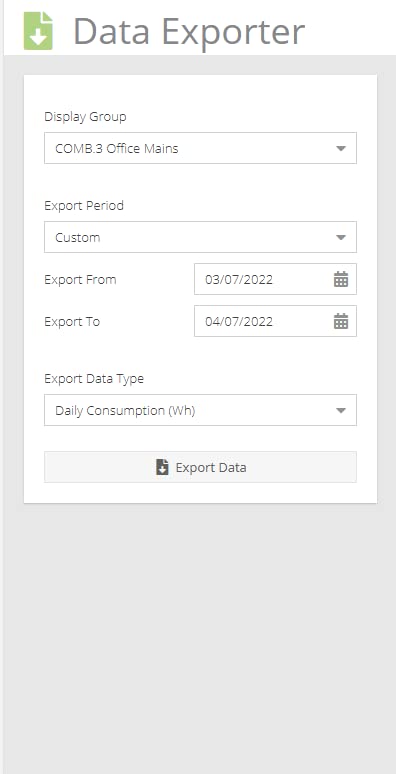Open the Export To calendar picker icon
The width and height of the screenshot is (396, 774).
pos(341,321)
